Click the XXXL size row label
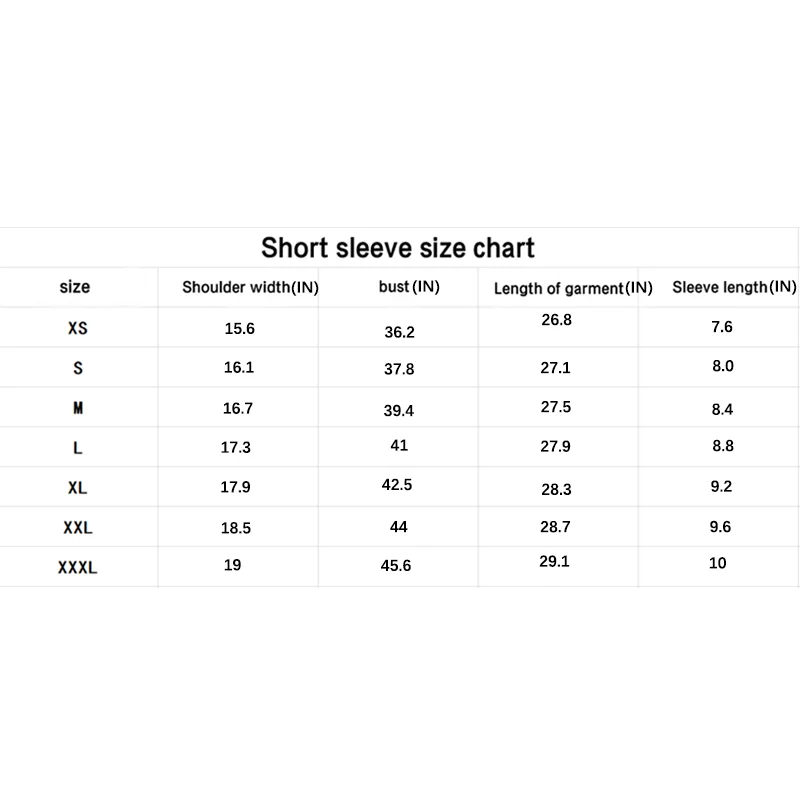This screenshot has width=800, height=800. tap(78, 568)
